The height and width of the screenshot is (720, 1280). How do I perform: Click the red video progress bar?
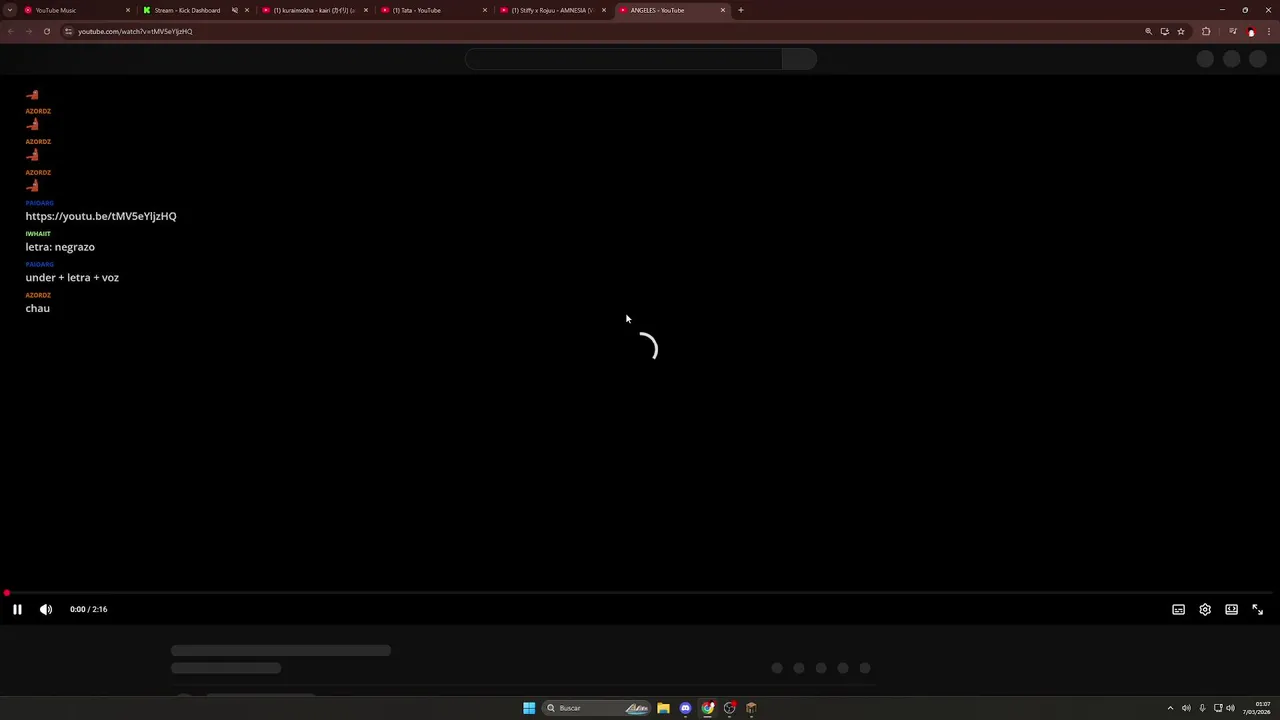click(x=640, y=593)
